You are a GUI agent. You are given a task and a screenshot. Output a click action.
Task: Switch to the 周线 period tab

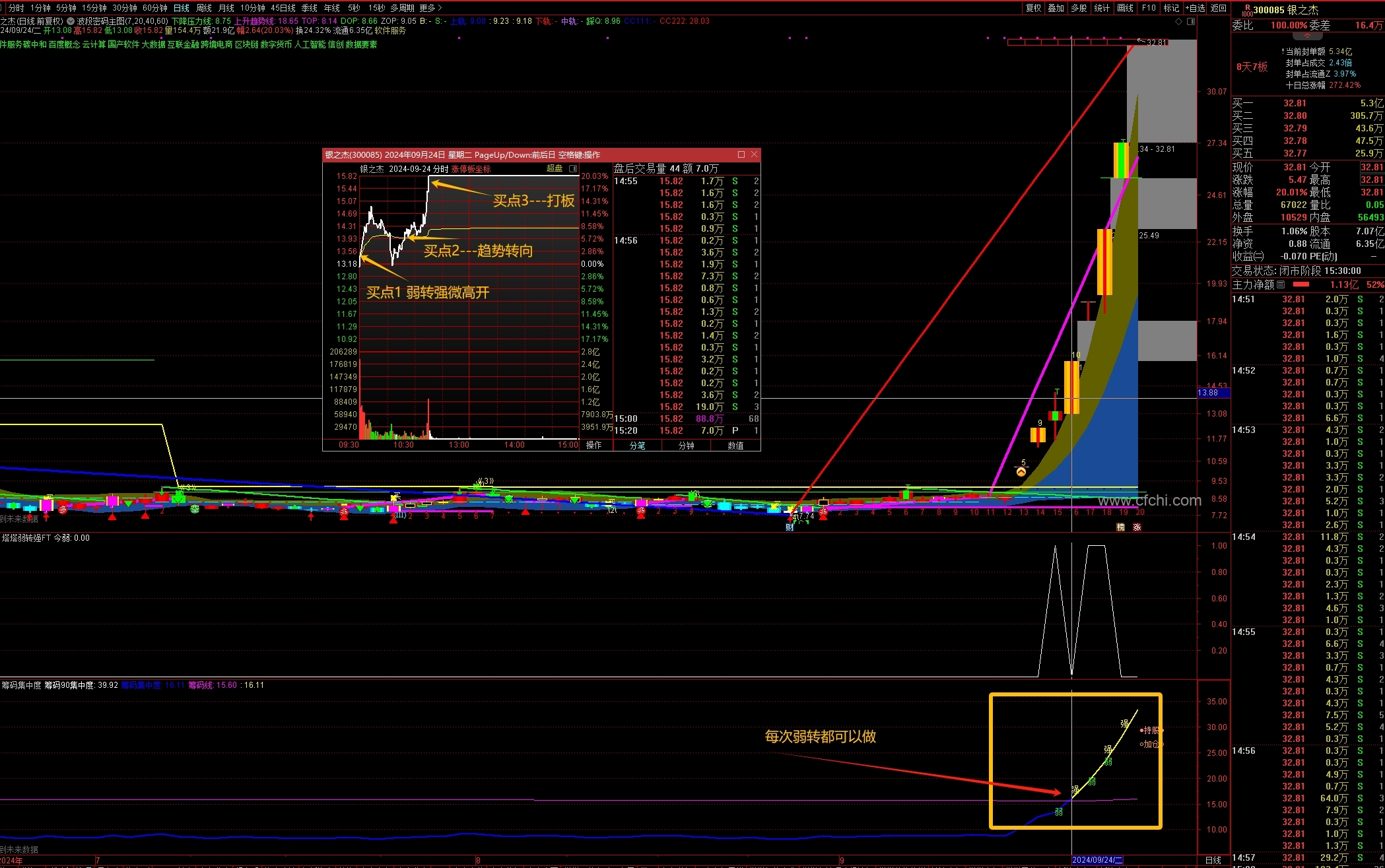tap(204, 8)
